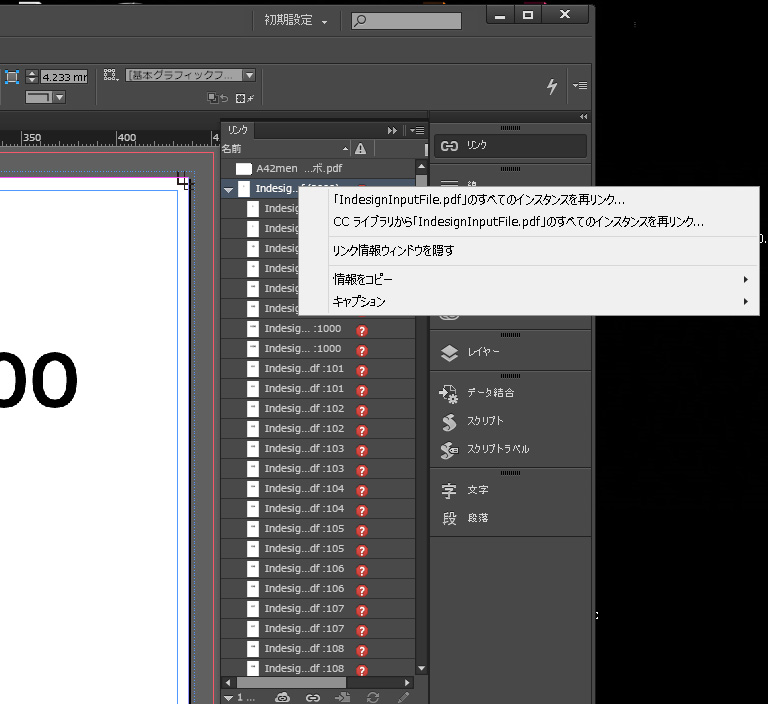Open the corner shape dropdown arrow

[59, 97]
